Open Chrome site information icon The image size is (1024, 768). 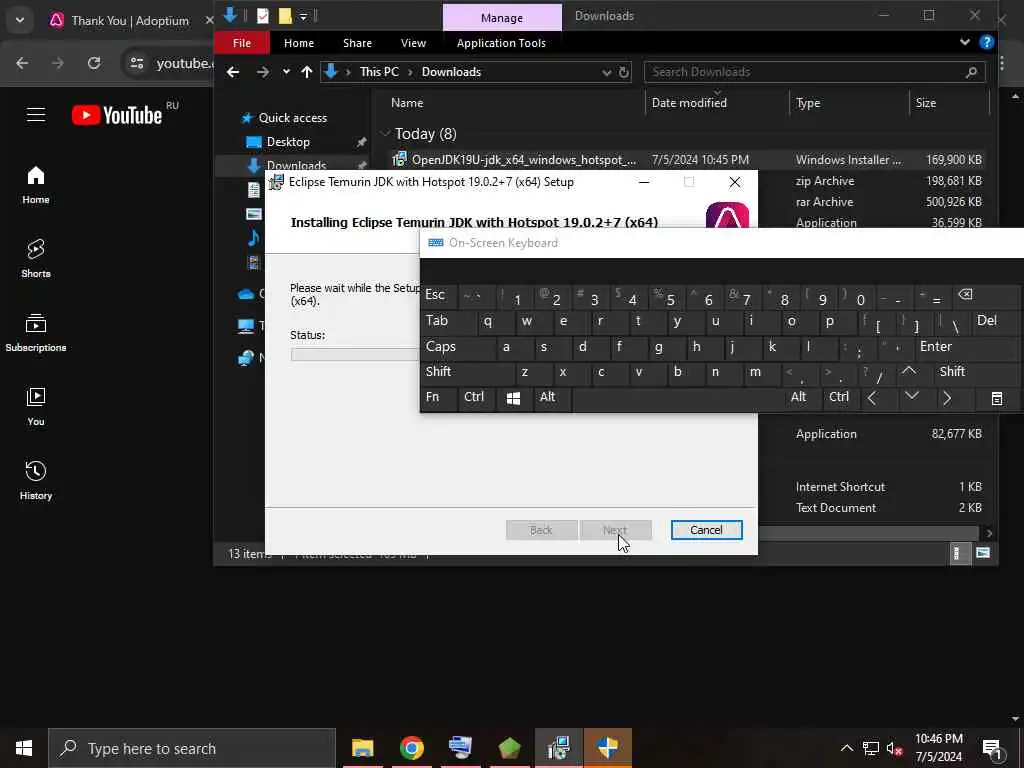tap(136, 63)
